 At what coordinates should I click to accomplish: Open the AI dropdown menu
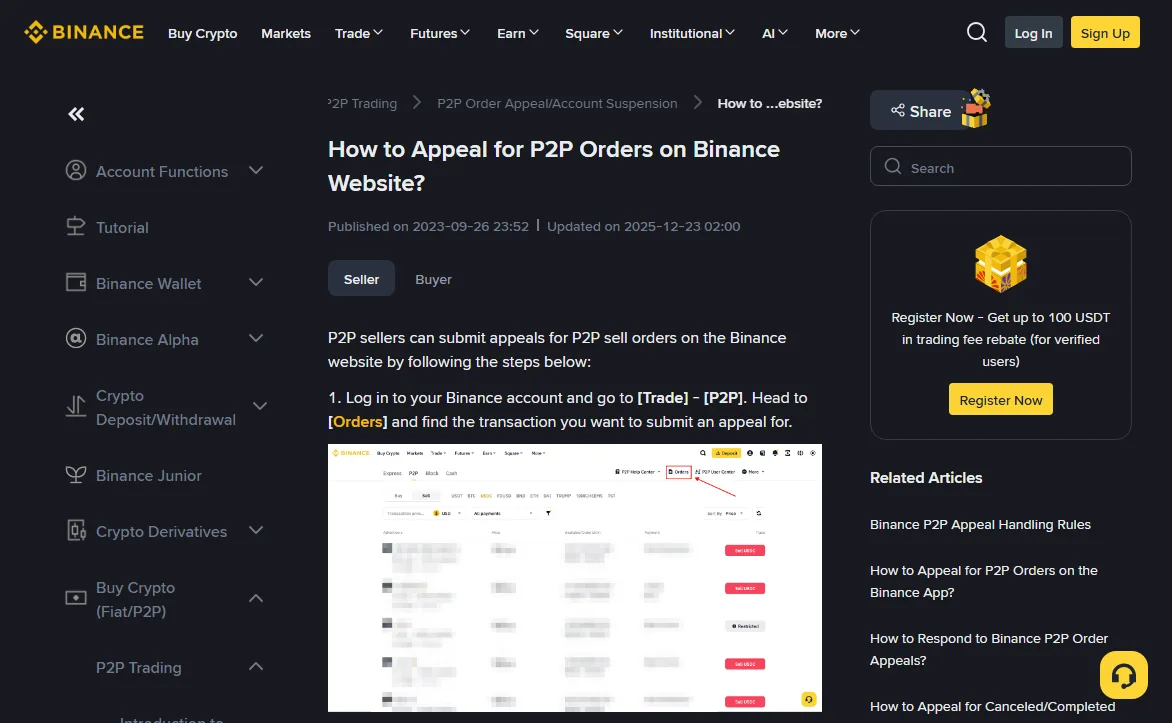click(774, 33)
